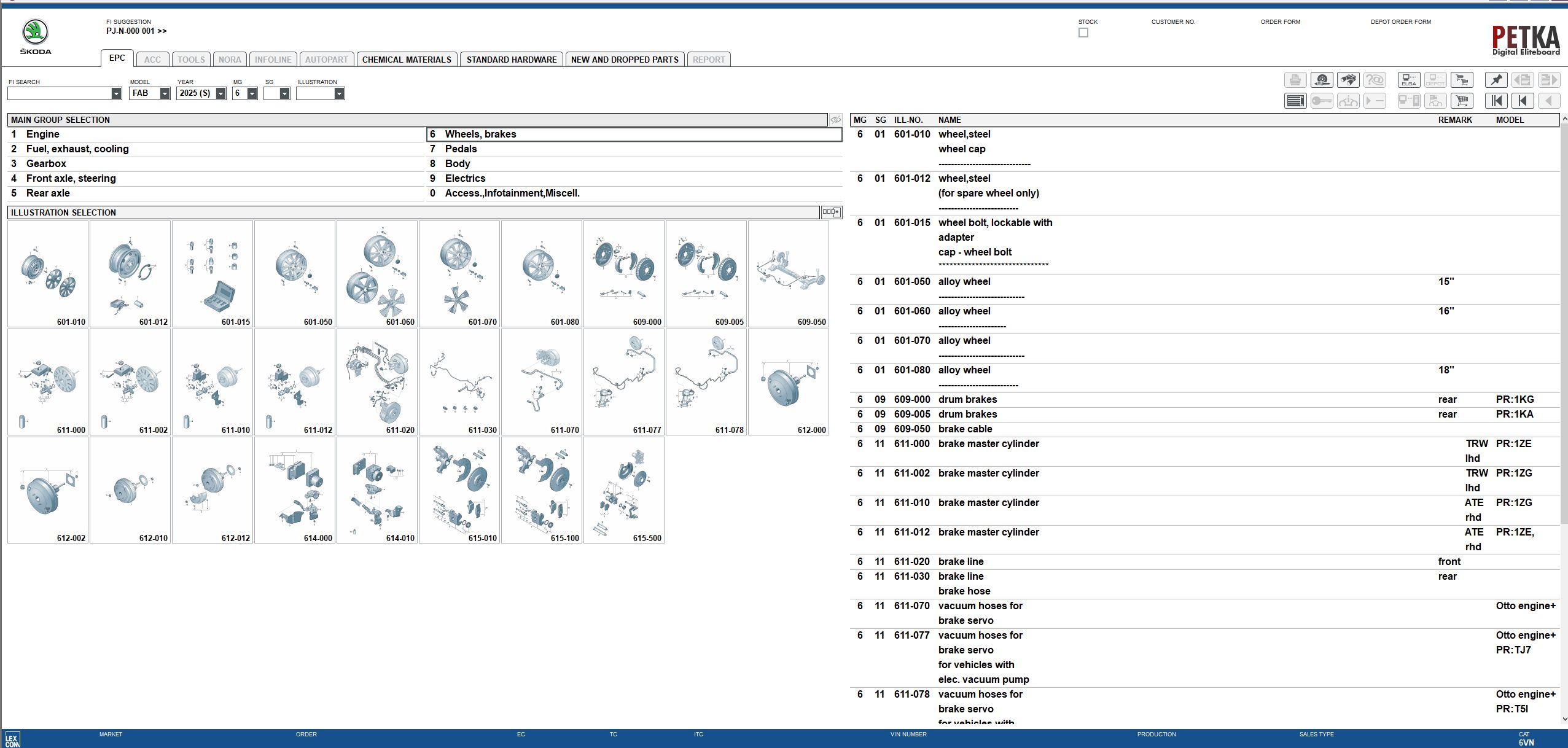Select row 601-015 wheel bolt, lockable
This screenshot has width=1568, height=748.
(x=1205, y=245)
